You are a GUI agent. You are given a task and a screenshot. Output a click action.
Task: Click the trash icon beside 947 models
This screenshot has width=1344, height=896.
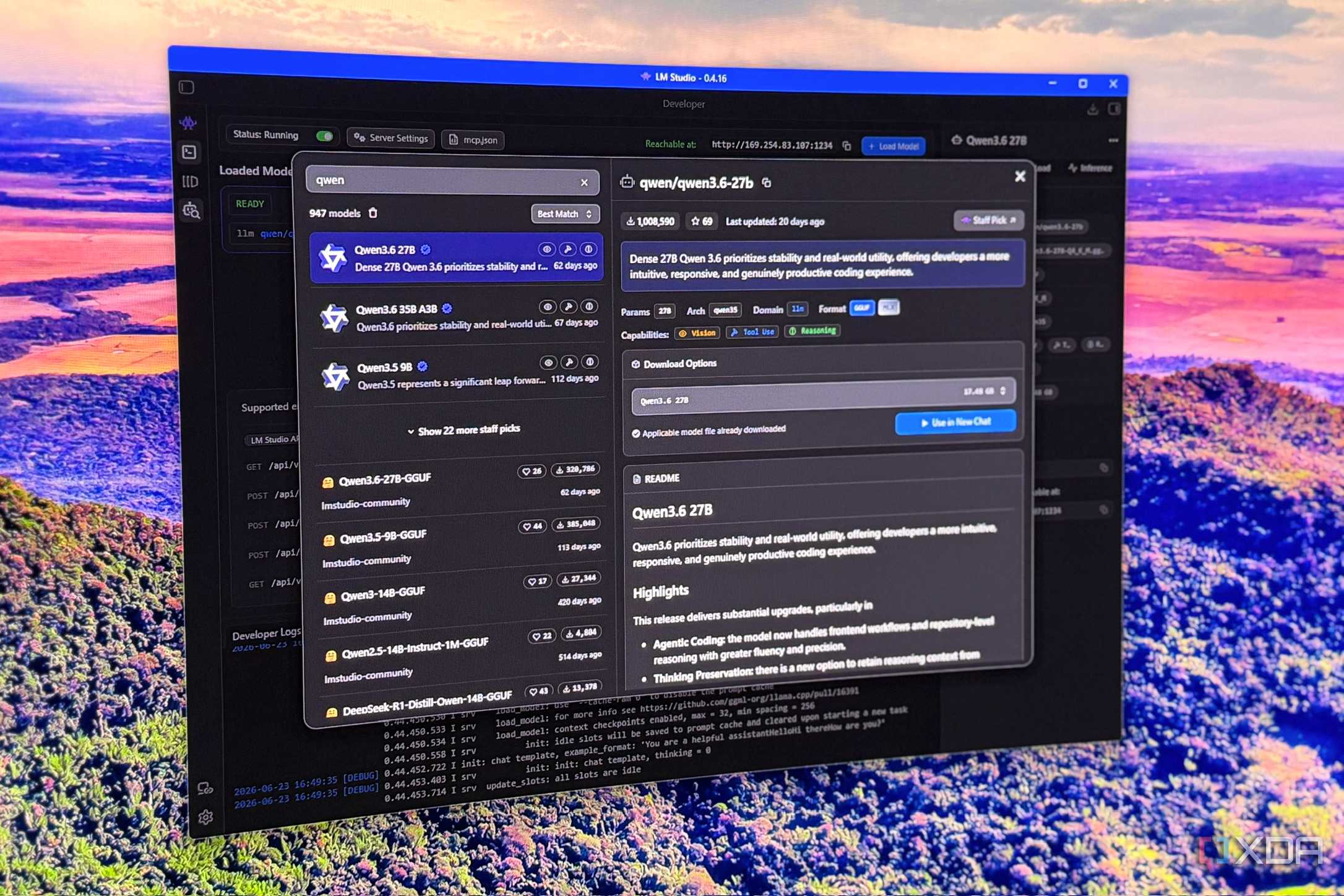373,213
